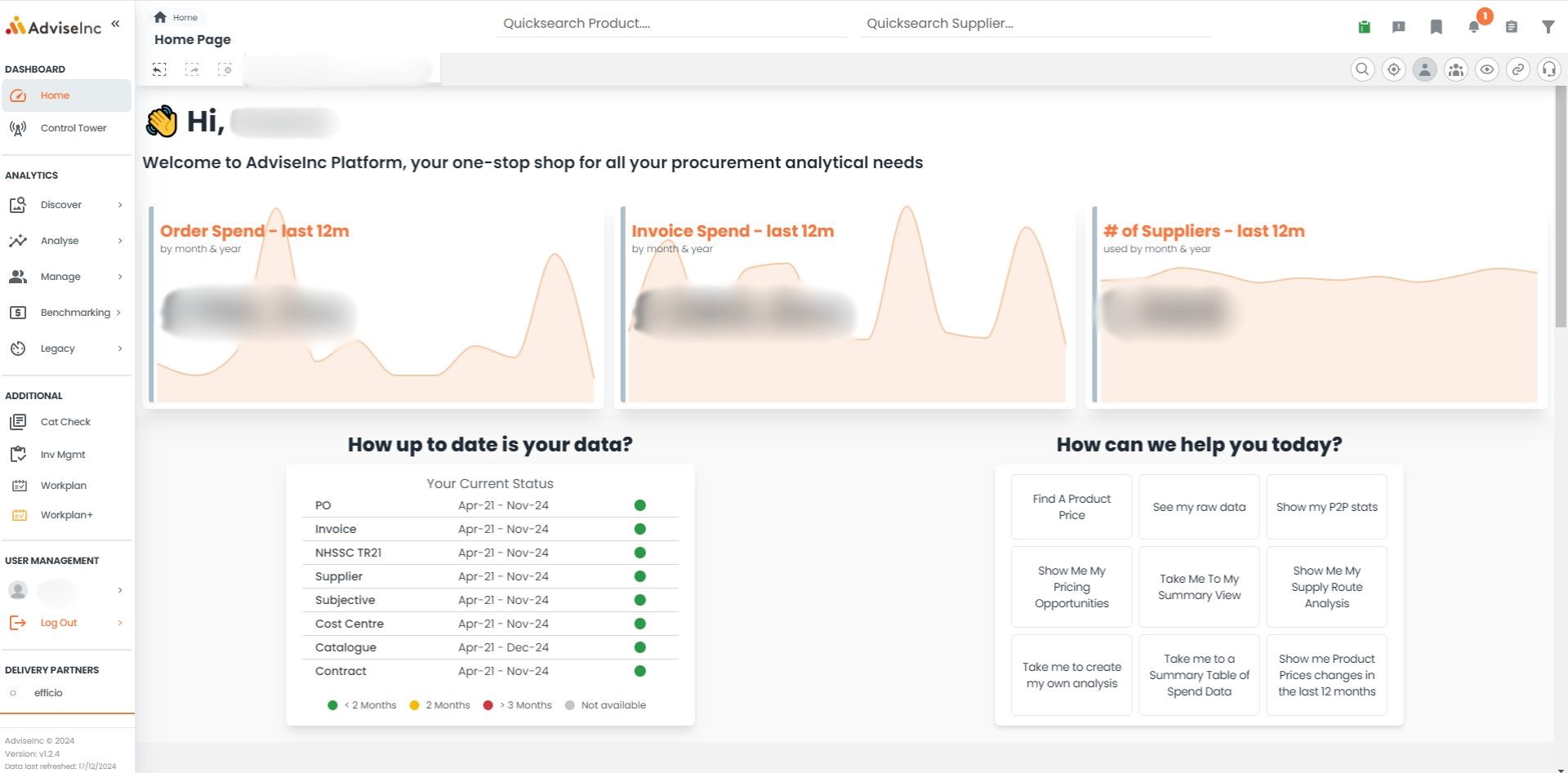
Task: Open Workplan in the sidebar
Action: click(66, 486)
